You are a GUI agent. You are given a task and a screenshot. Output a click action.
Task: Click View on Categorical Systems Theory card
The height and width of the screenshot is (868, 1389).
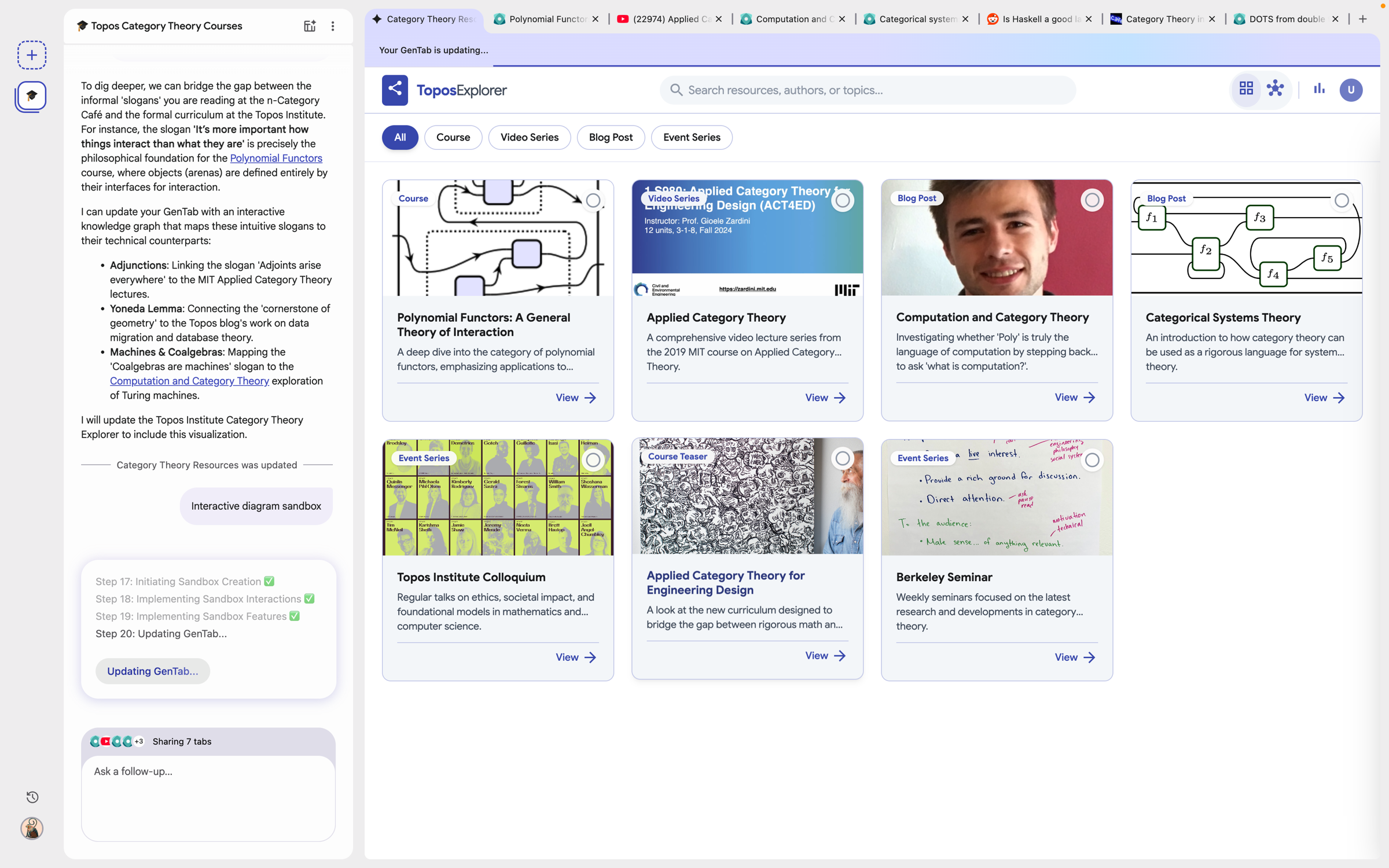tap(1324, 398)
